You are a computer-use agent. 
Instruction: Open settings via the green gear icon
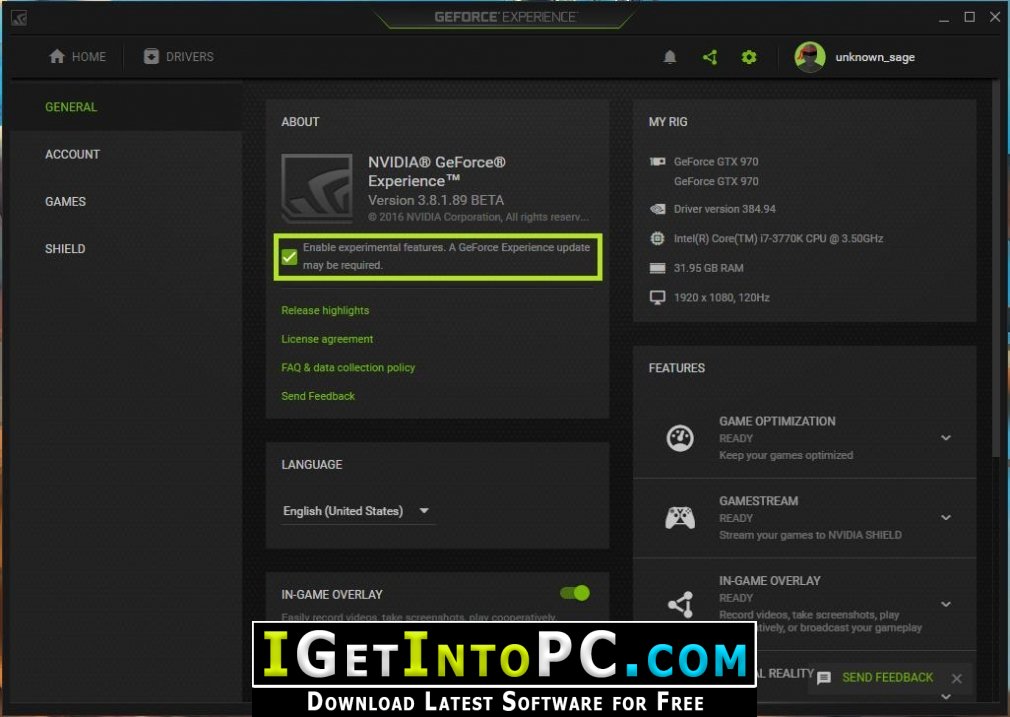coord(748,57)
